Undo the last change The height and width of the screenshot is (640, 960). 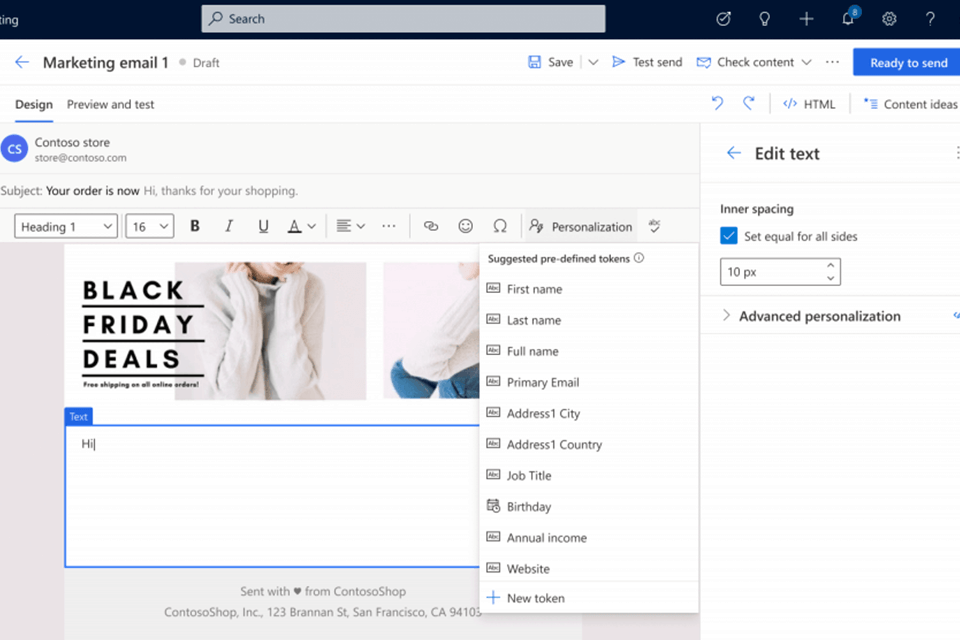point(717,103)
